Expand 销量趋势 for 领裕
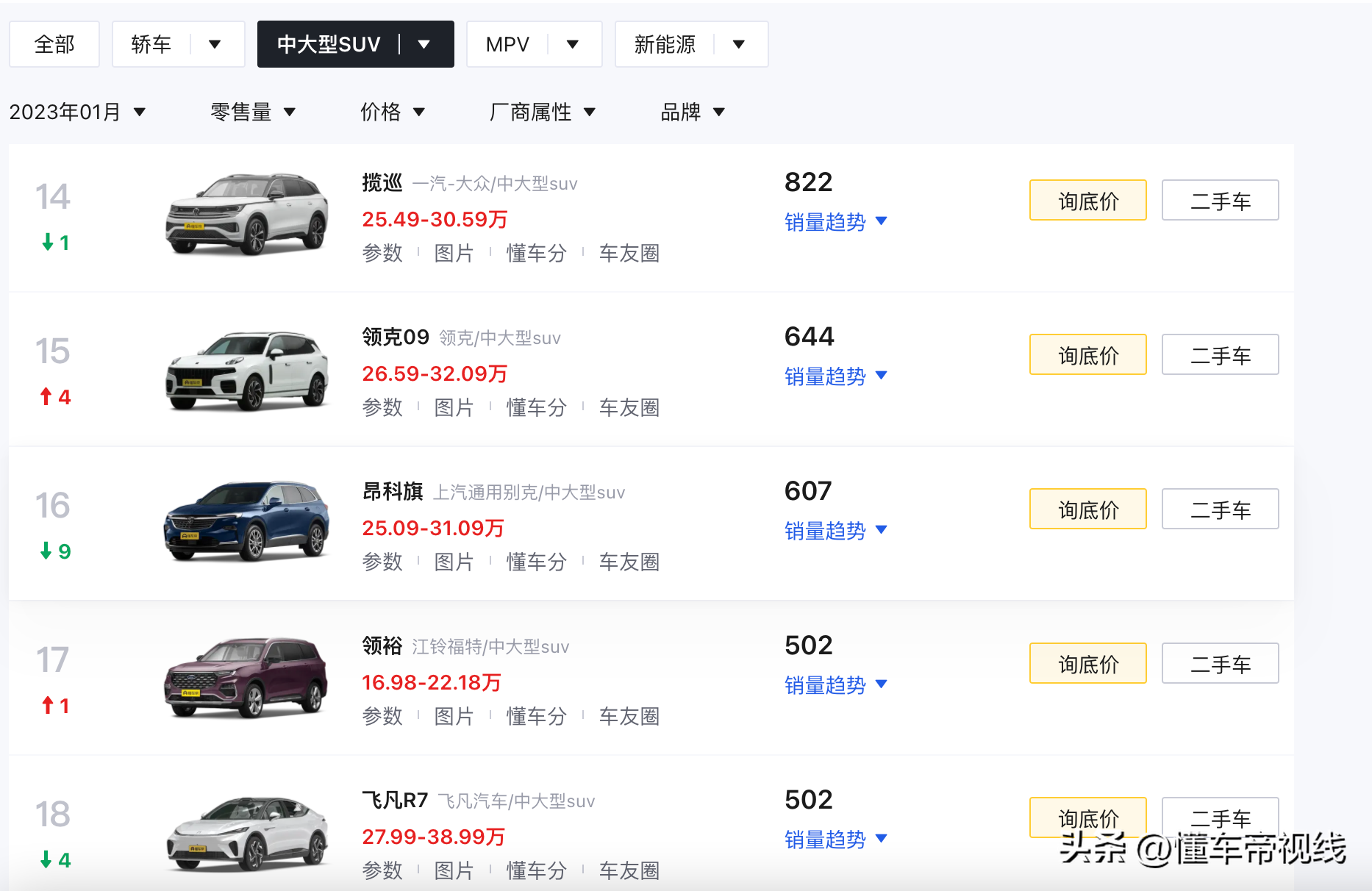 coord(835,684)
